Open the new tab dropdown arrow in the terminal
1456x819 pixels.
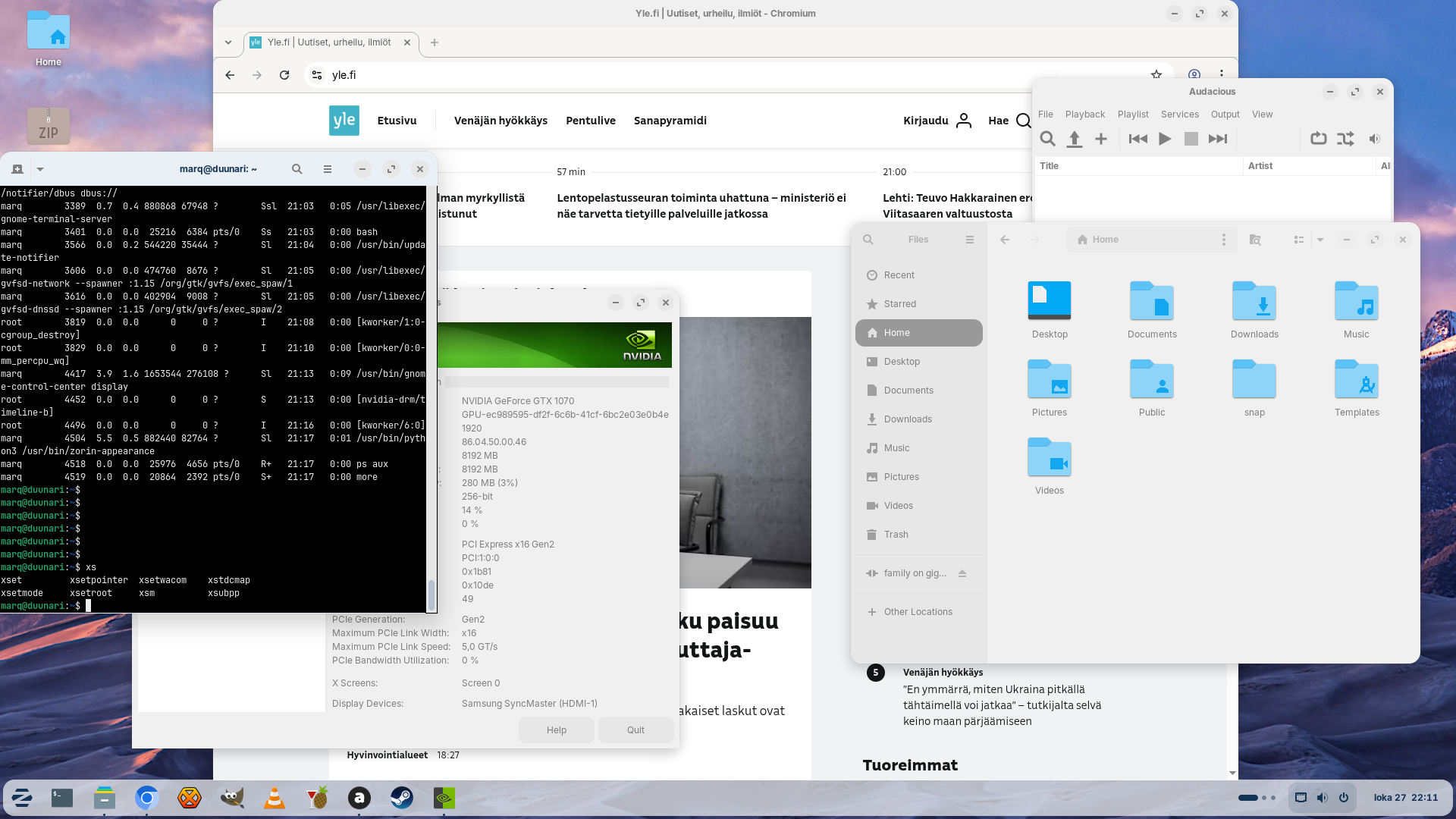[x=40, y=169]
